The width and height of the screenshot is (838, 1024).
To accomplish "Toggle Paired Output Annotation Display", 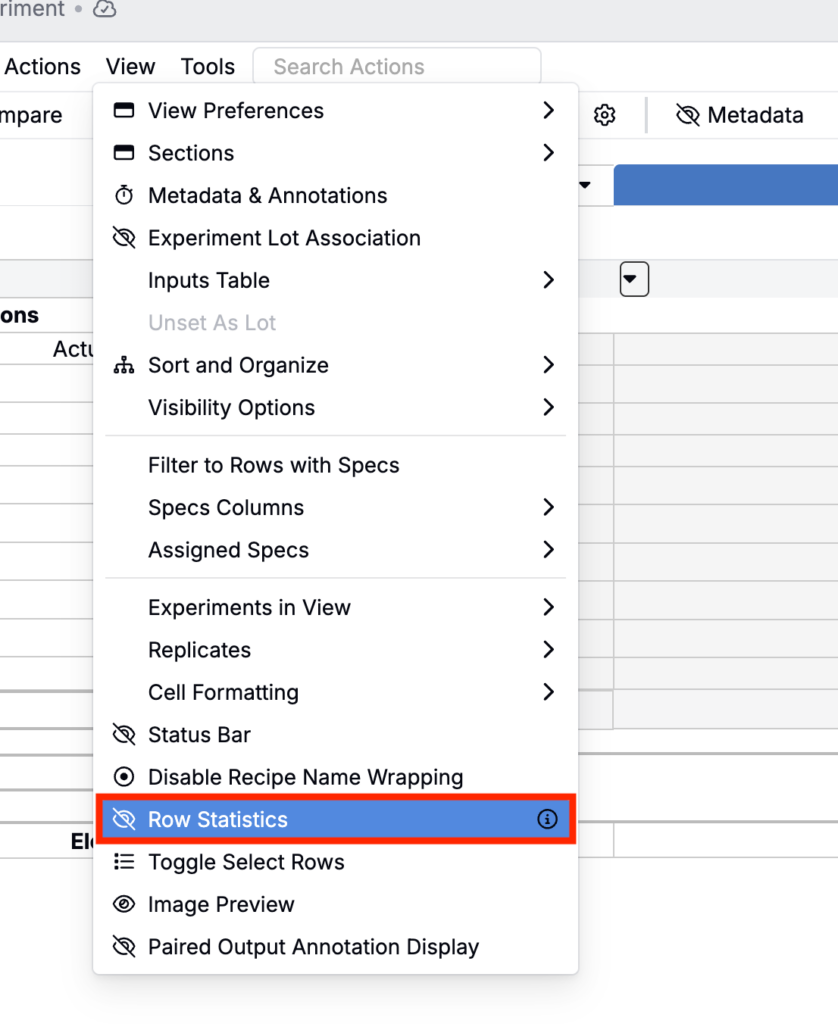I will (313, 947).
